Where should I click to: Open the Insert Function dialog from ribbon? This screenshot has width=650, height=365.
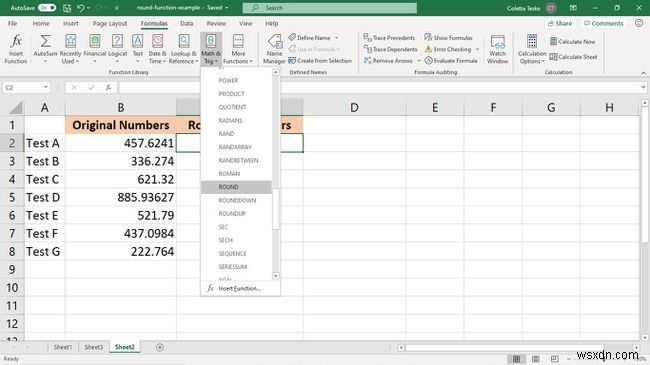[16, 49]
